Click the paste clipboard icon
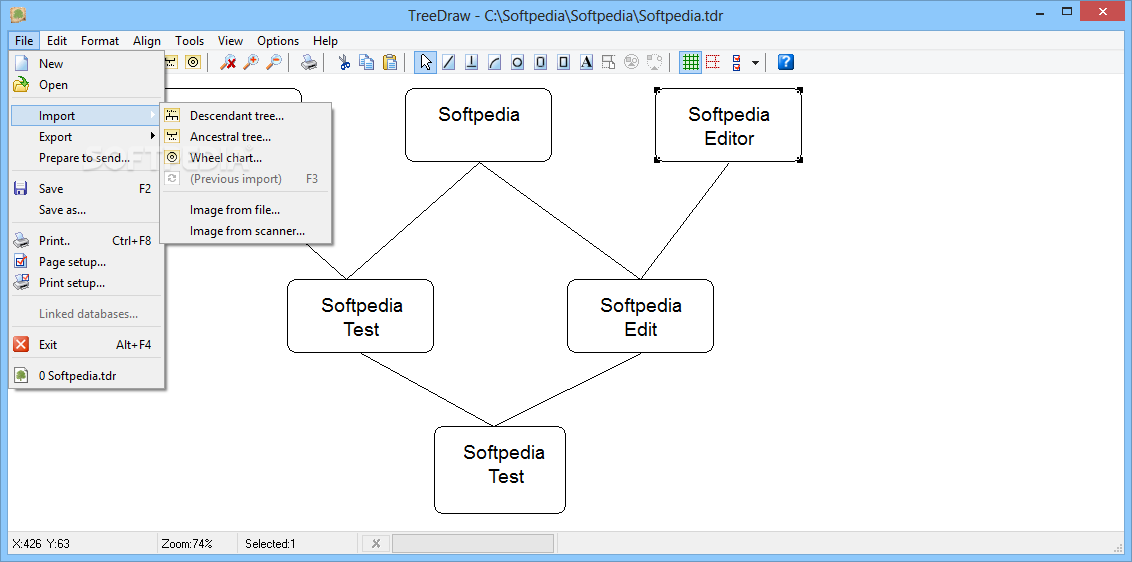 390,62
